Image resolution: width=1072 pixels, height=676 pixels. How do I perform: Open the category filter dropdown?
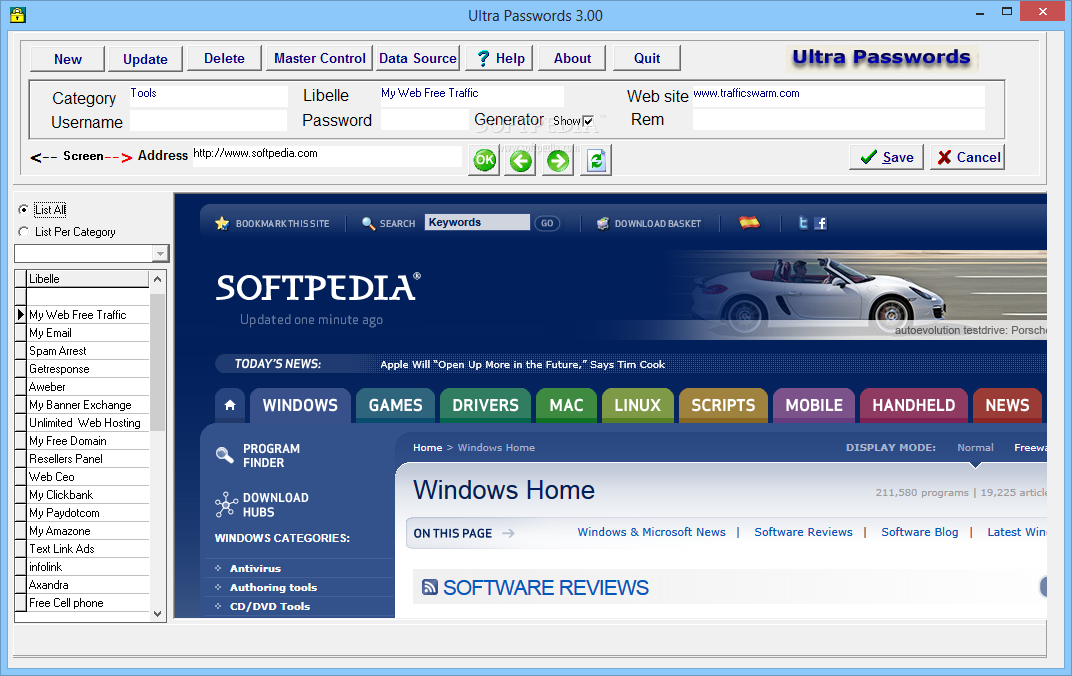pyautogui.click(x=160, y=254)
